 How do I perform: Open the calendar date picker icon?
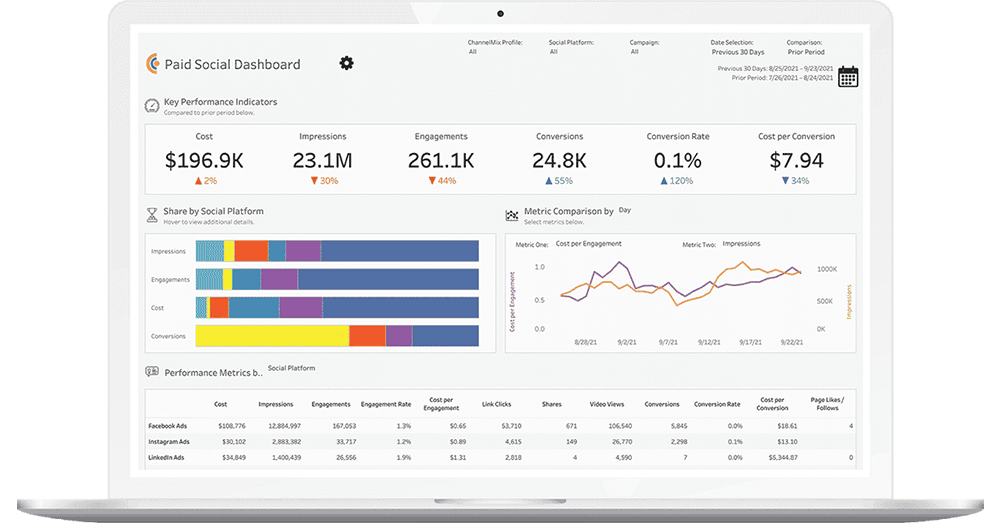click(848, 77)
